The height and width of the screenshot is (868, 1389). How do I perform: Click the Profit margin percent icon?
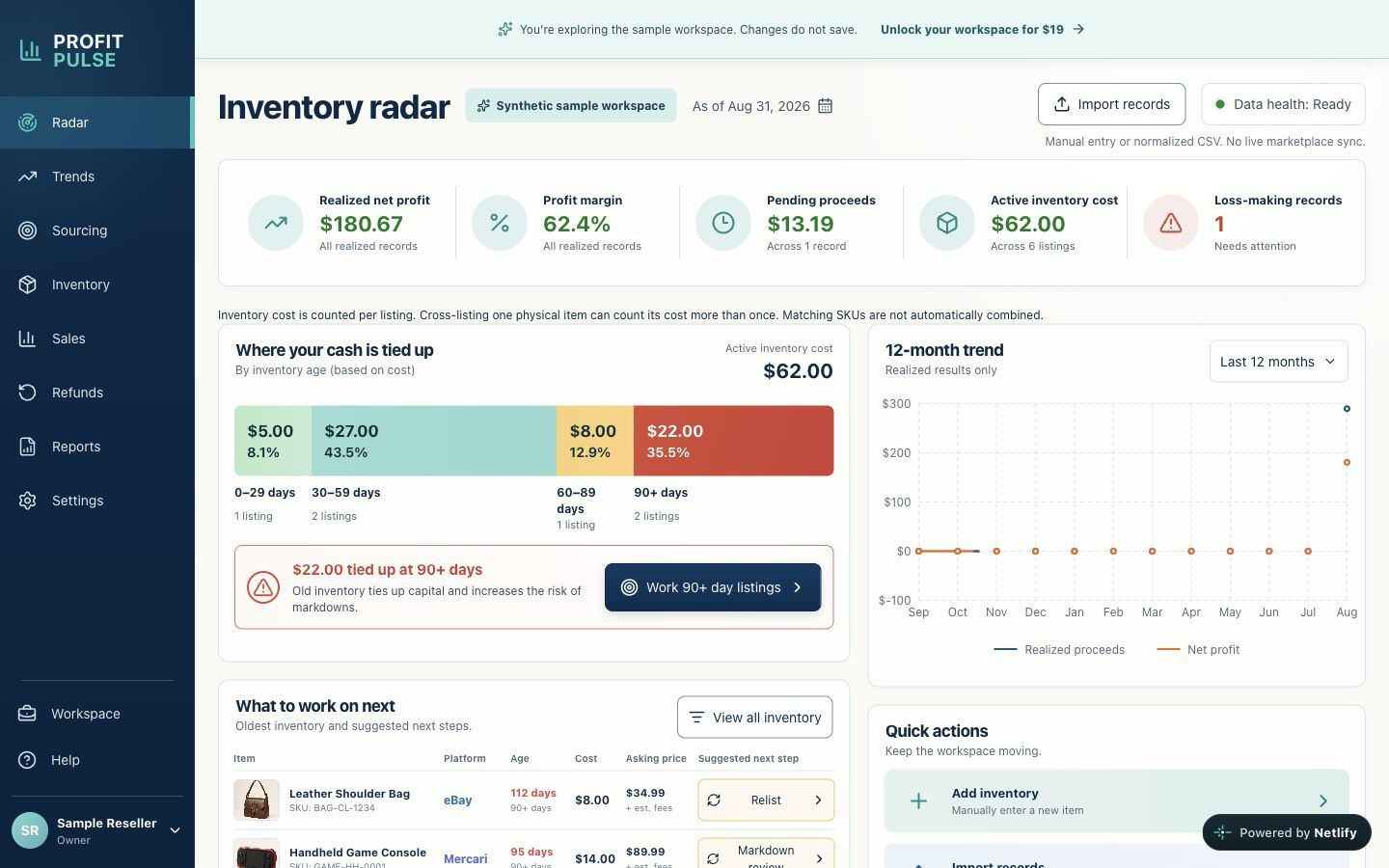[x=500, y=223]
